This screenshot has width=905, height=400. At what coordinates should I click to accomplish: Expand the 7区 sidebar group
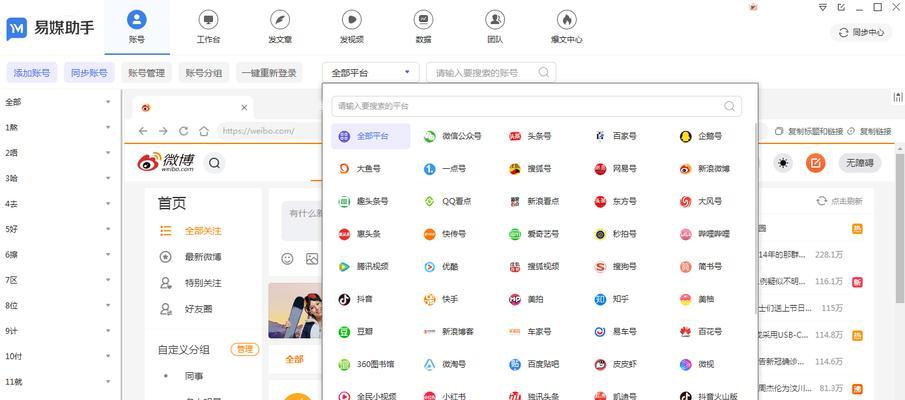click(x=108, y=280)
